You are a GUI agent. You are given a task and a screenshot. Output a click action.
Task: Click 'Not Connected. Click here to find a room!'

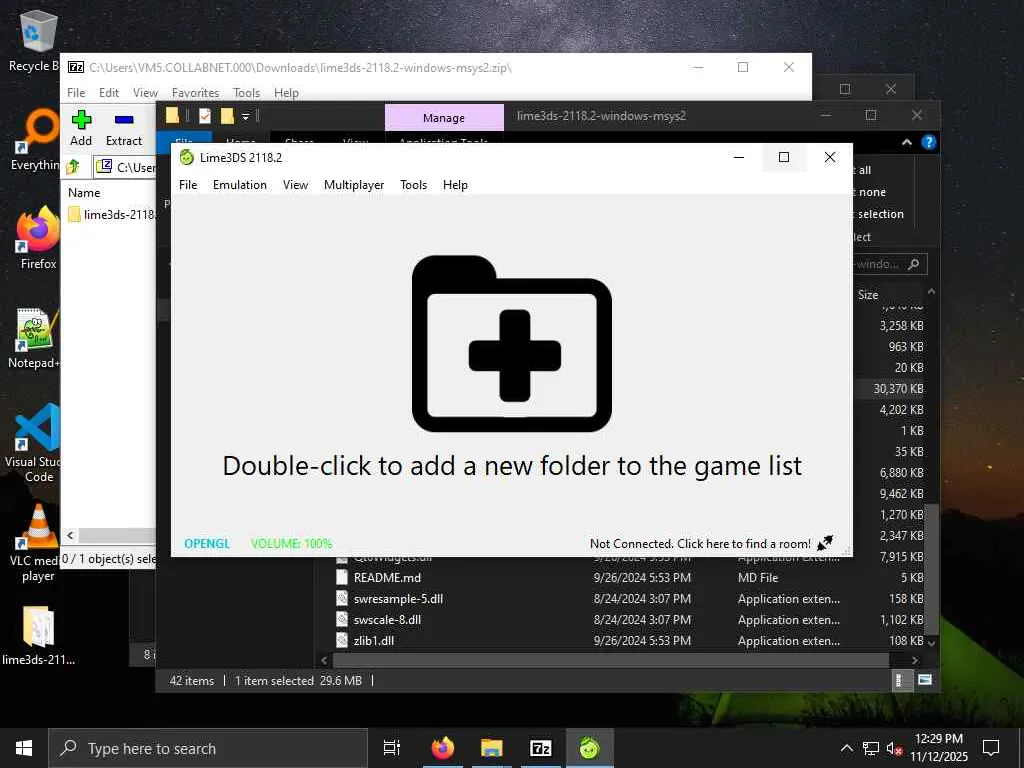click(700, 543)
